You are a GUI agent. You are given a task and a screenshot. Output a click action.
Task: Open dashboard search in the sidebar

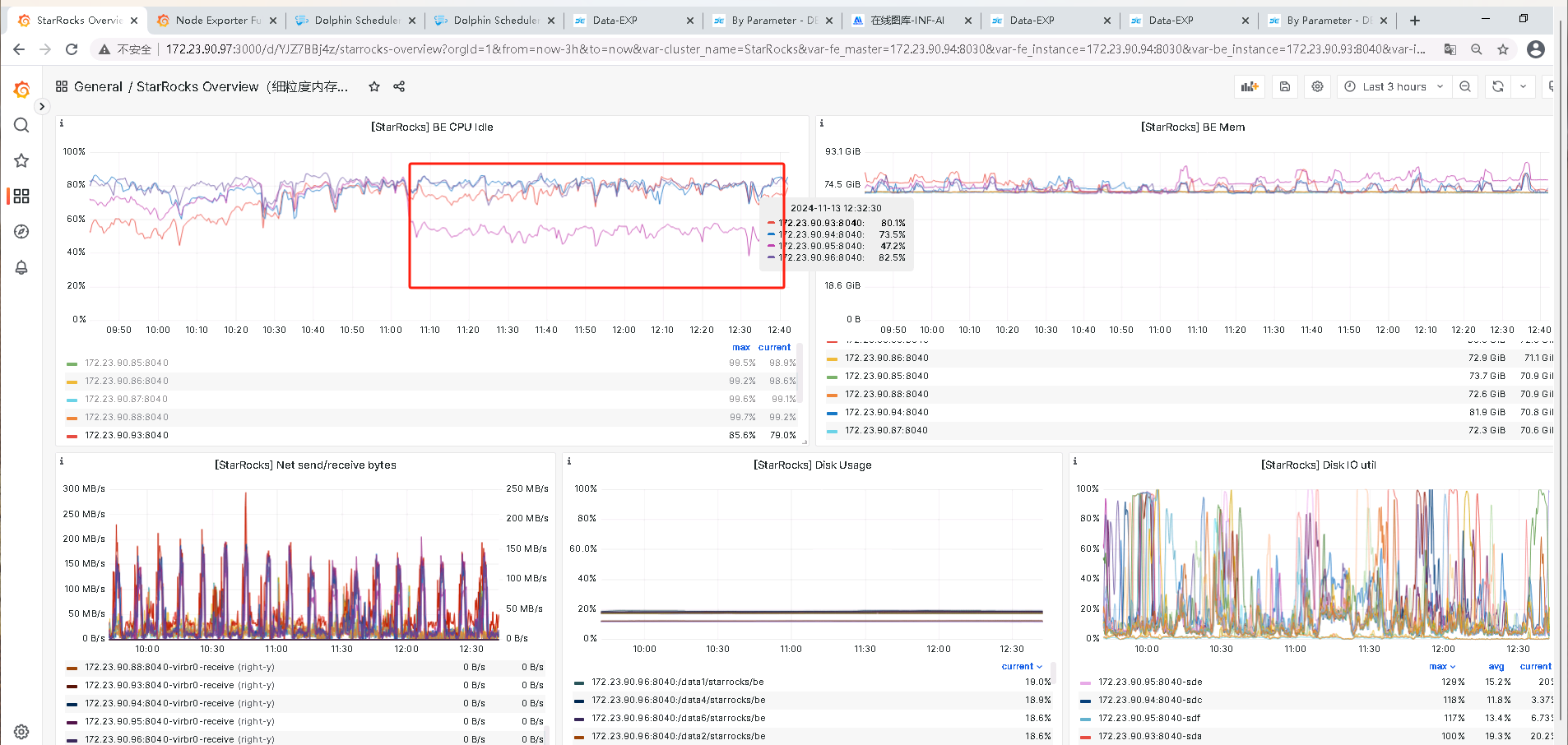pos(21,125)
